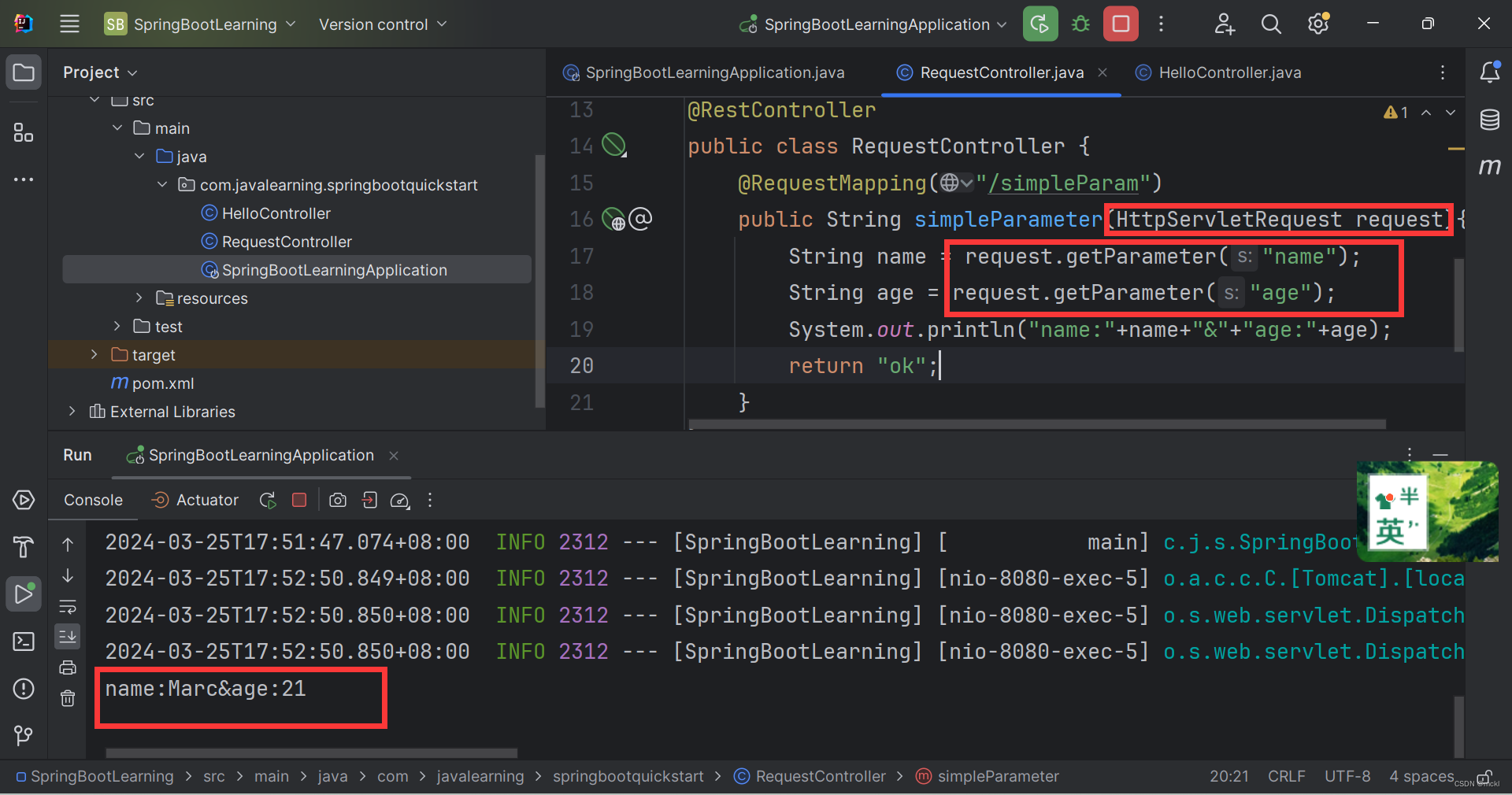Switch to HelloController.java tab

tap(1218, 72)
